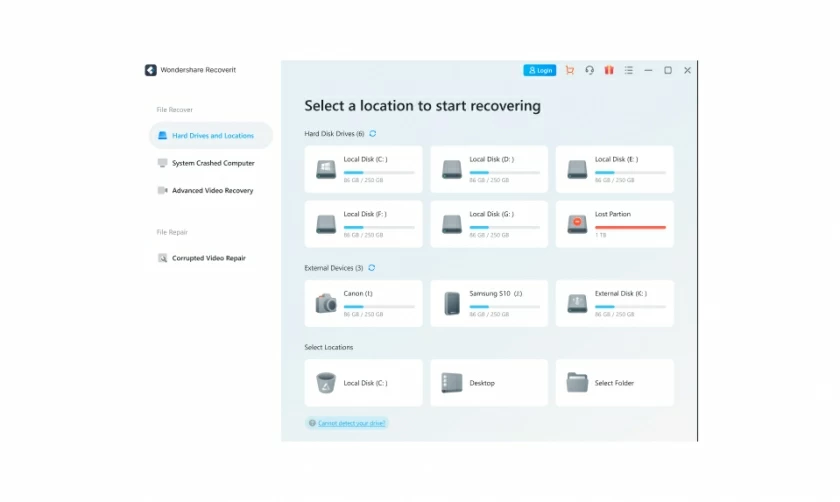This screenshot has height=502, width=840.
Task: Click the External Devices (3) heading
Action: (334, 268)
